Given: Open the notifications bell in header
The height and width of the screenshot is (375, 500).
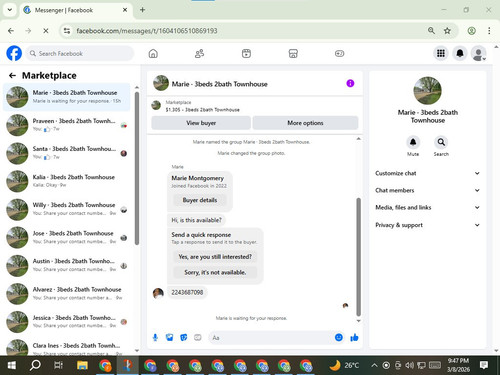Looking at the screenshot, I should (460, 53).
